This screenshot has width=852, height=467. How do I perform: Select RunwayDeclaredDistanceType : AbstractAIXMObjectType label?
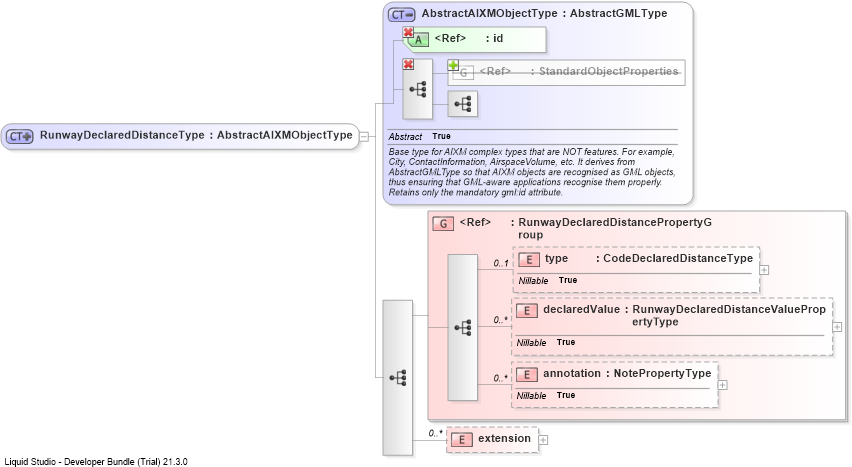tap(196, 135)
